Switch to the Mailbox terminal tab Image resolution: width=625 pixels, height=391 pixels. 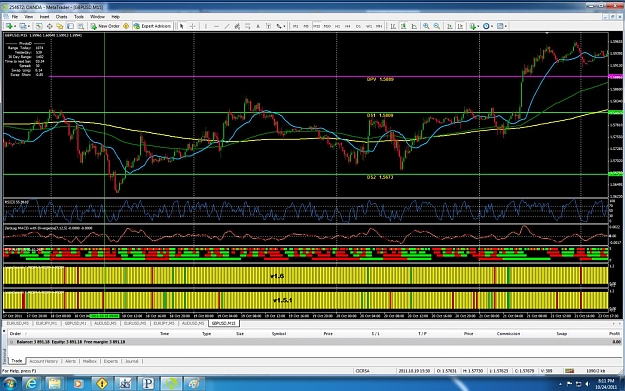(90, 361)
